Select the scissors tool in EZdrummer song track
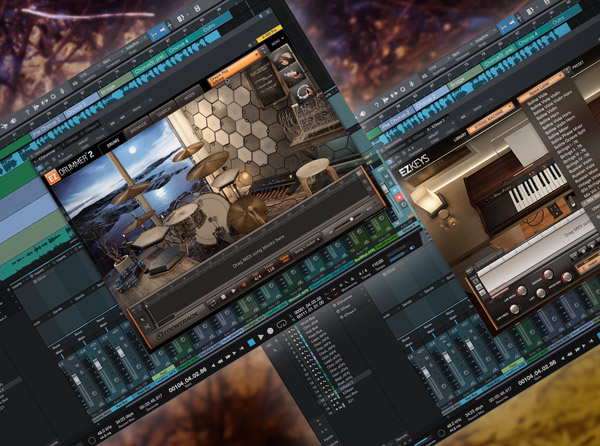Screen dimensions: 600x446 (147, 326)
